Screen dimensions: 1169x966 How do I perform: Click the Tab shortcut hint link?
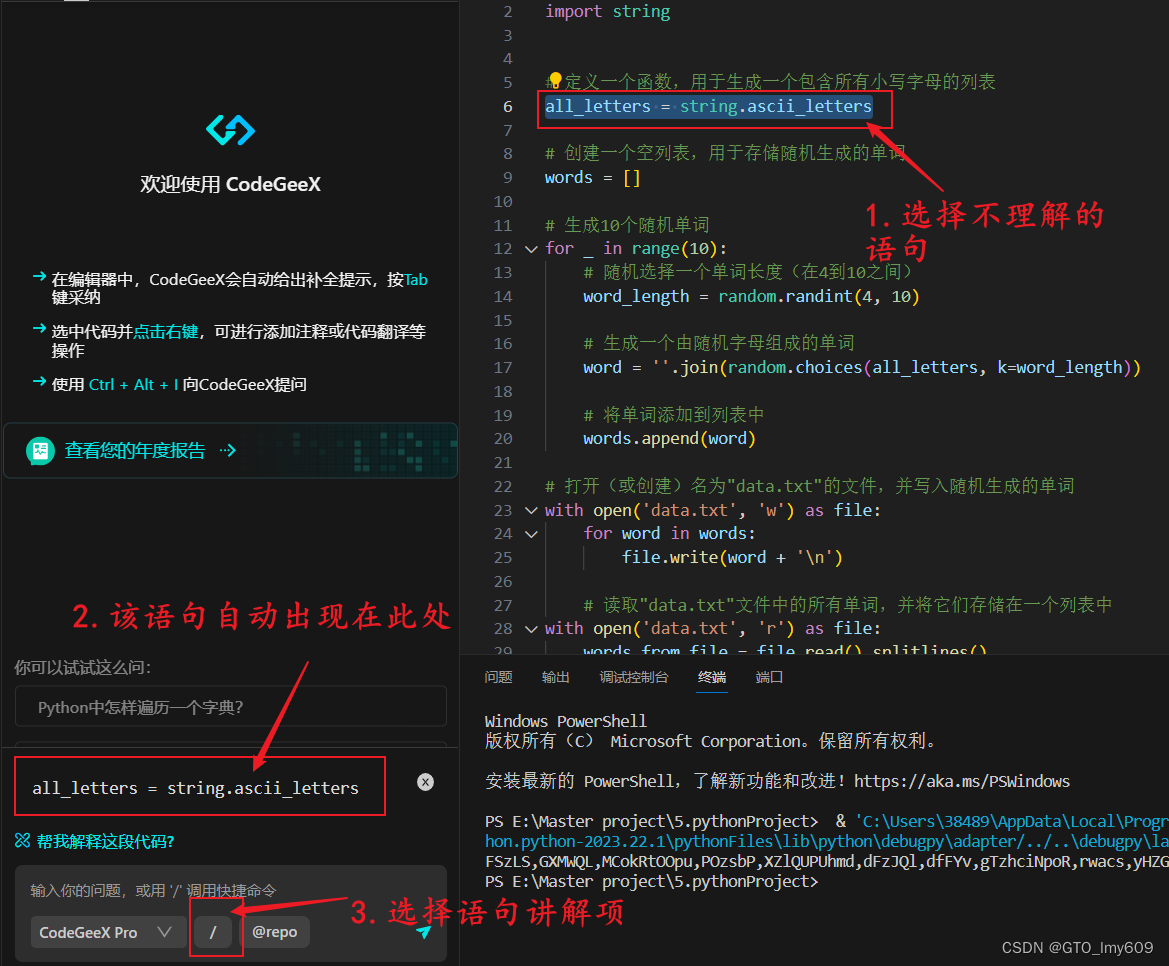pos(416,280)
